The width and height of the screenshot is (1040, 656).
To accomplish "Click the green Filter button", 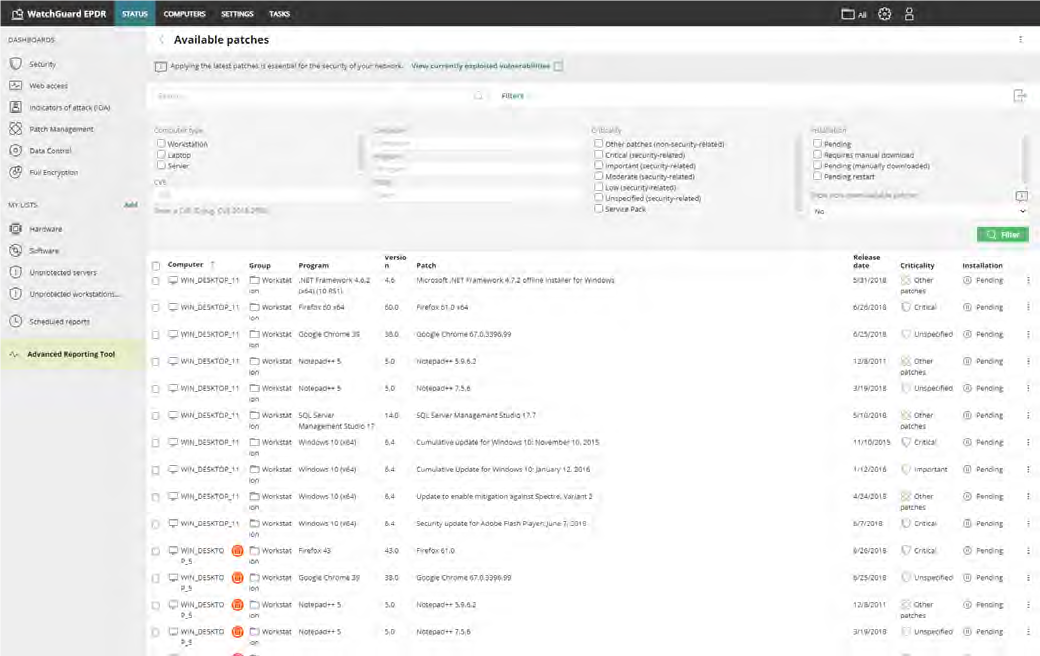I will click(1002, 235).
